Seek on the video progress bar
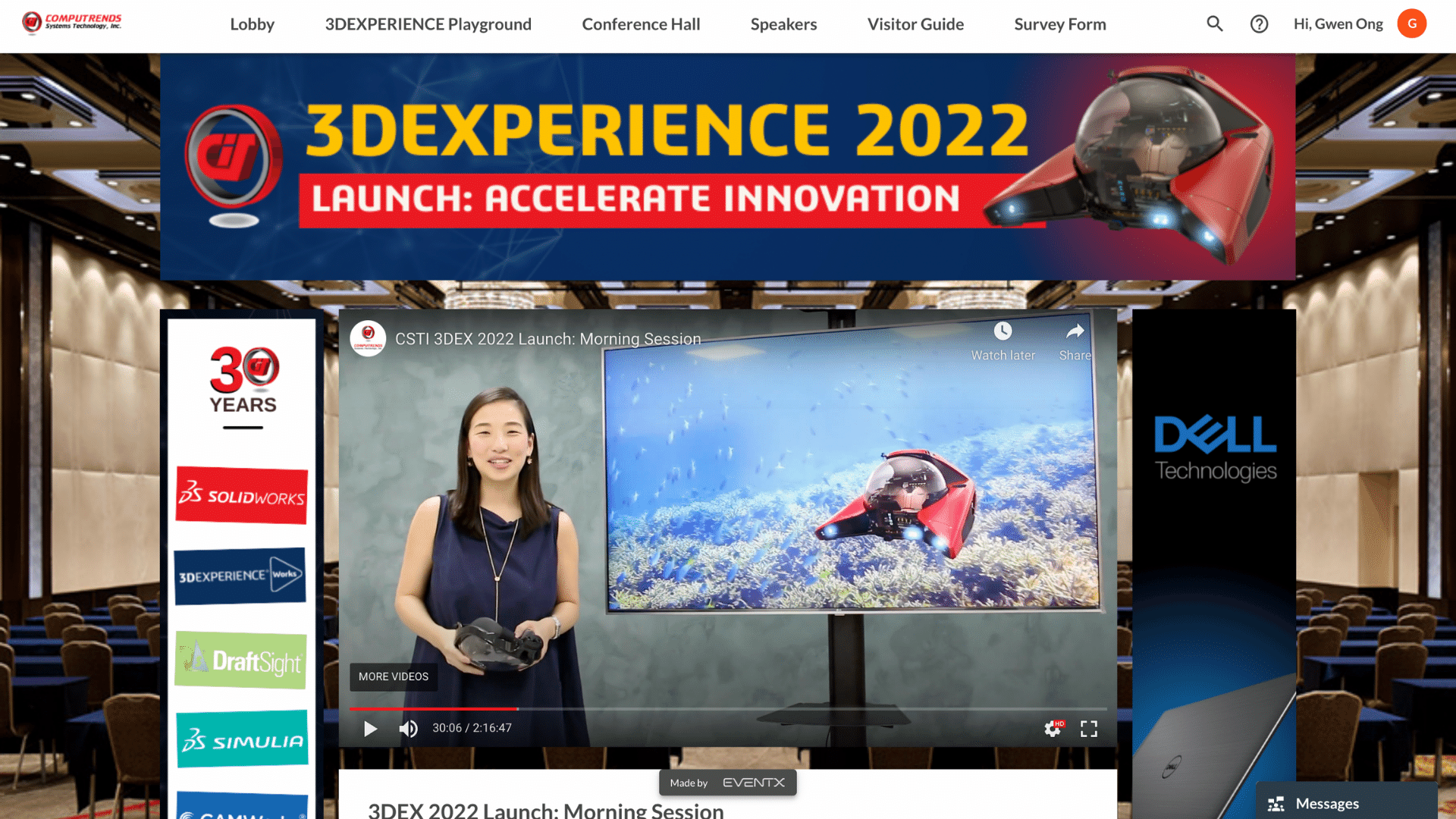Viewport: 1456px width, 819px height. pyautogui.click(x=728, y=709)
